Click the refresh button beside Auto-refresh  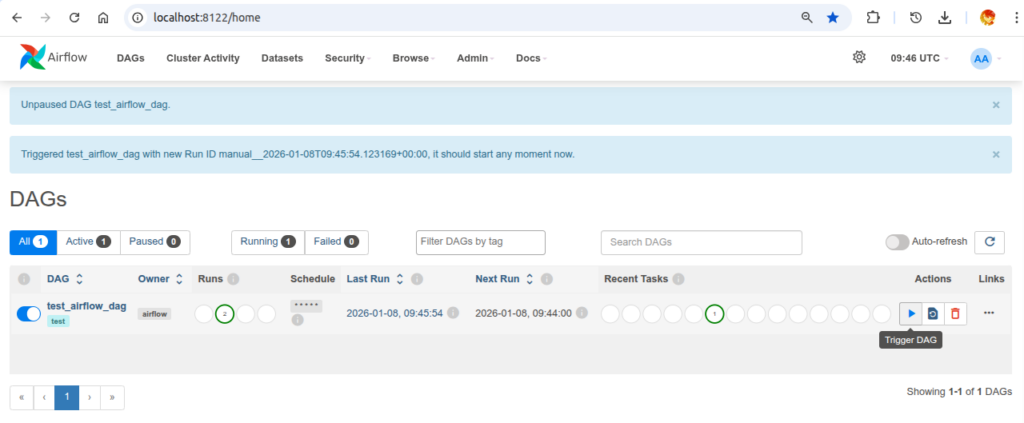989,242
